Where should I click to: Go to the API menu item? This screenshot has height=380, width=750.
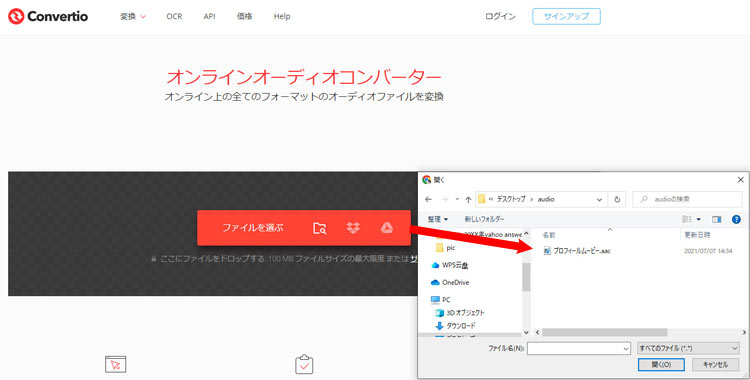click(x=210, y=16)
